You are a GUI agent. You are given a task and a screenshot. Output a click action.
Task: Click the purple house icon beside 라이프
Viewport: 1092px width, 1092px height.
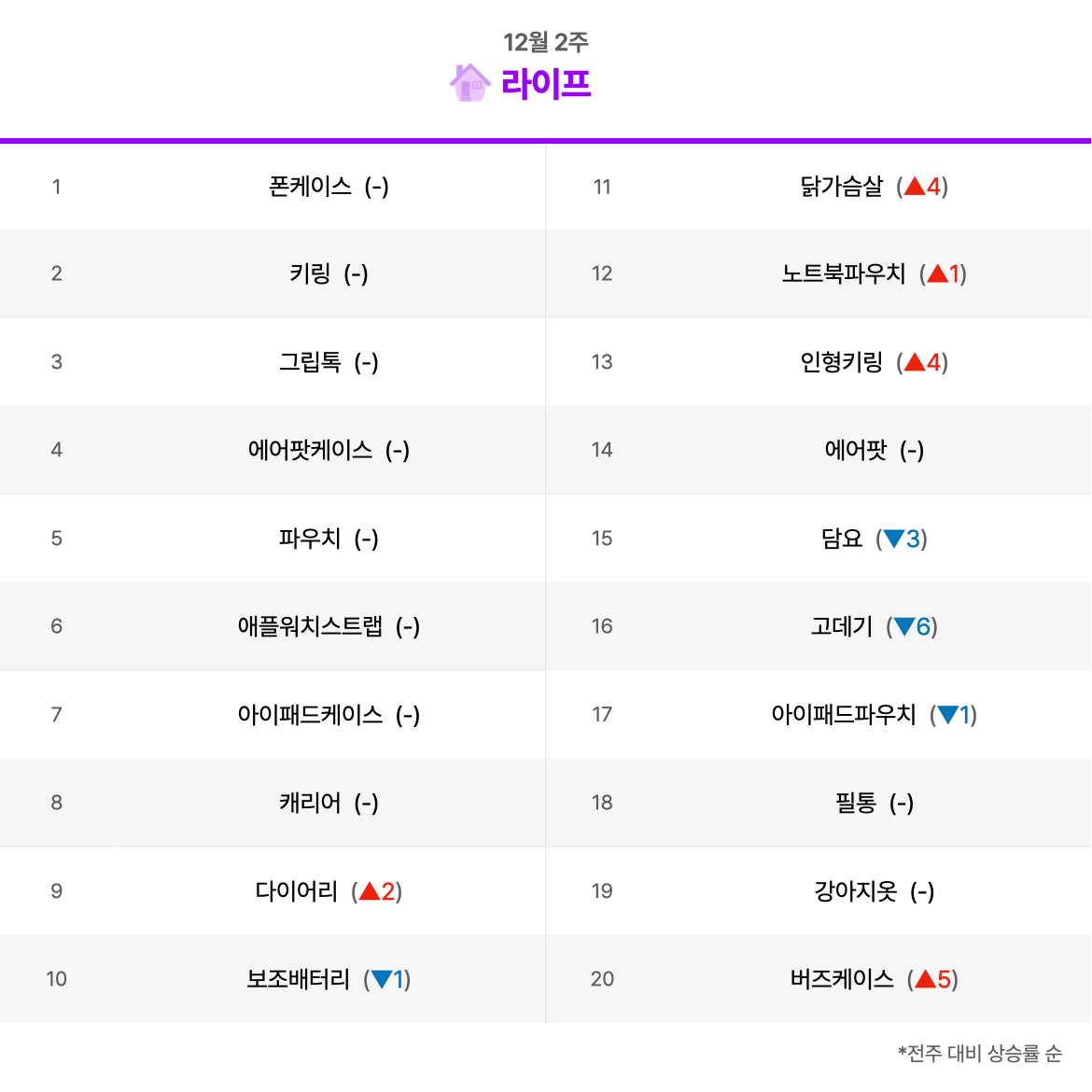(470, 83)
